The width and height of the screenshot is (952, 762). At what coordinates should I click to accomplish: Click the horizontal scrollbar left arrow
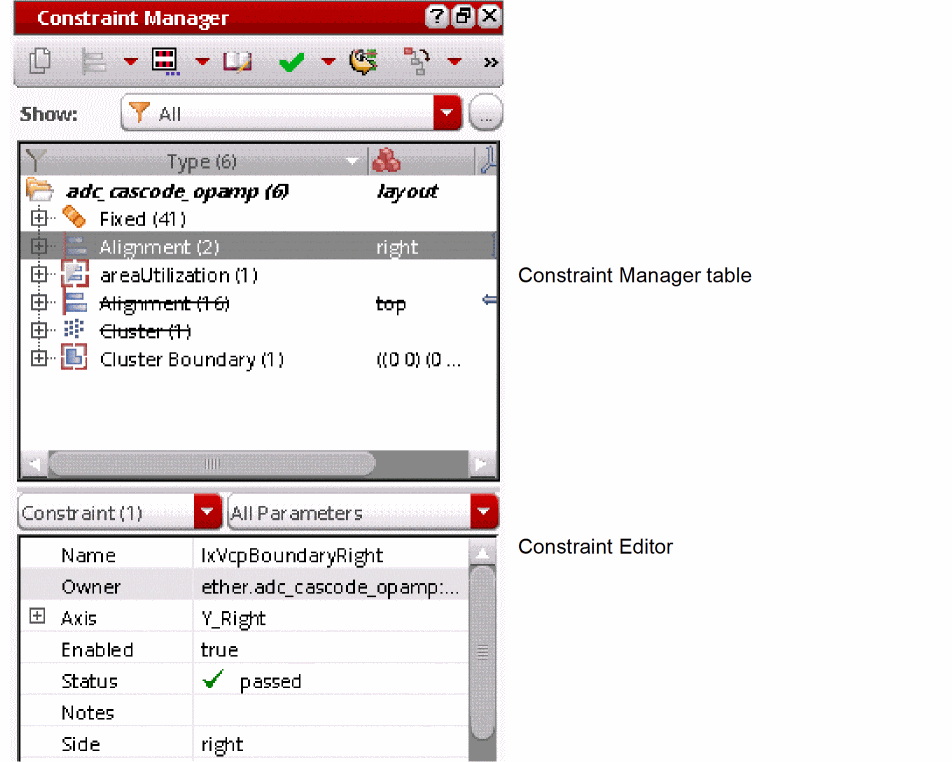pos(34,464)
